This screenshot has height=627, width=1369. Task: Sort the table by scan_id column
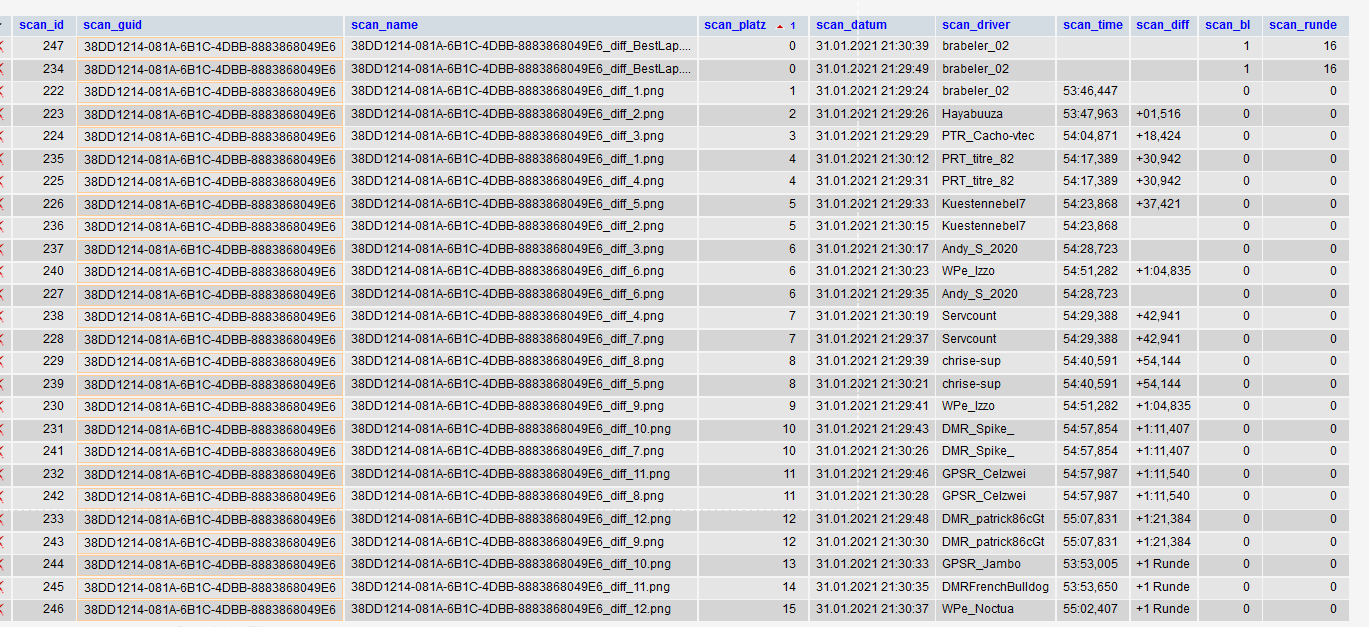pyautogui.click(x=41, y=25)
